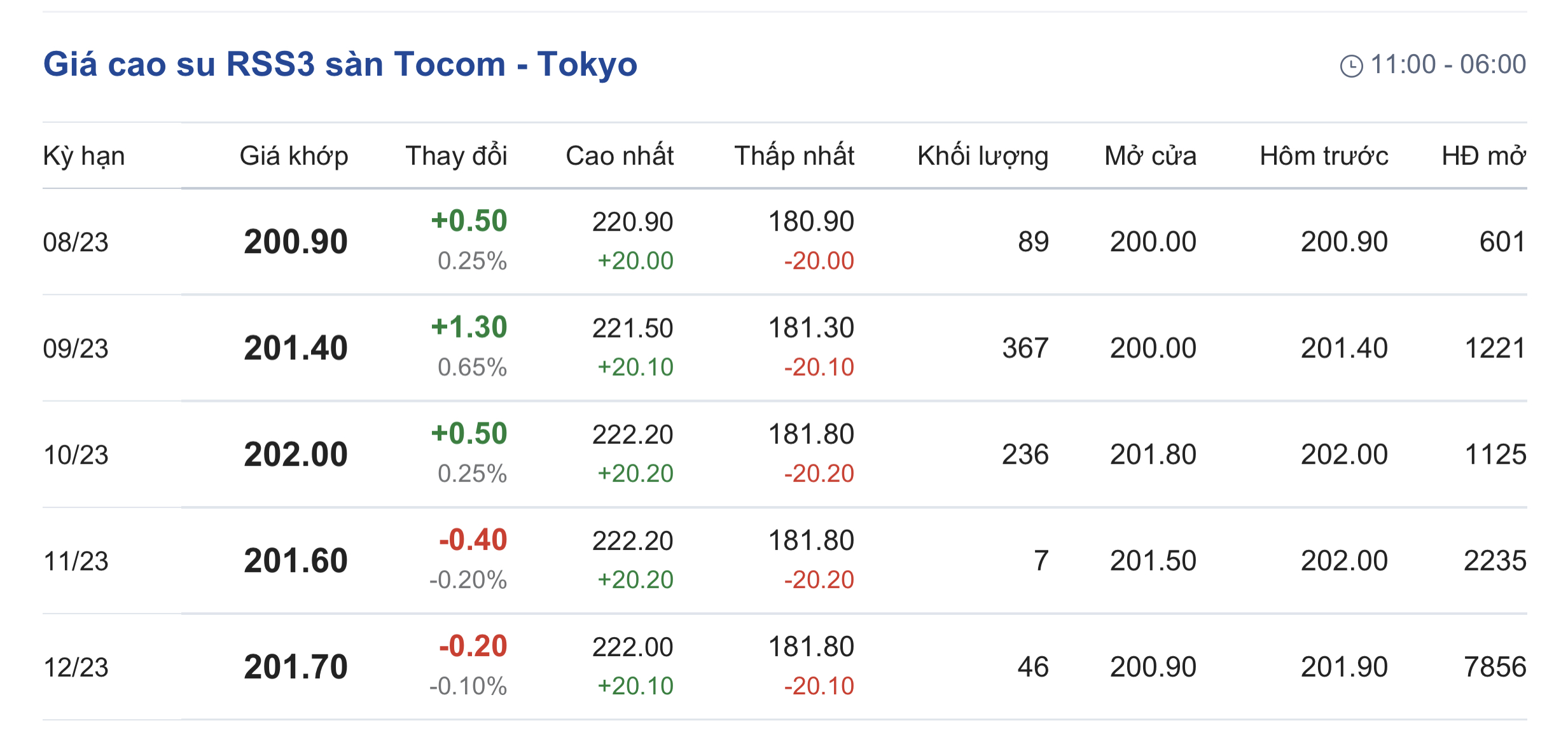Click the 09/23 contract term

click(76, 348)
